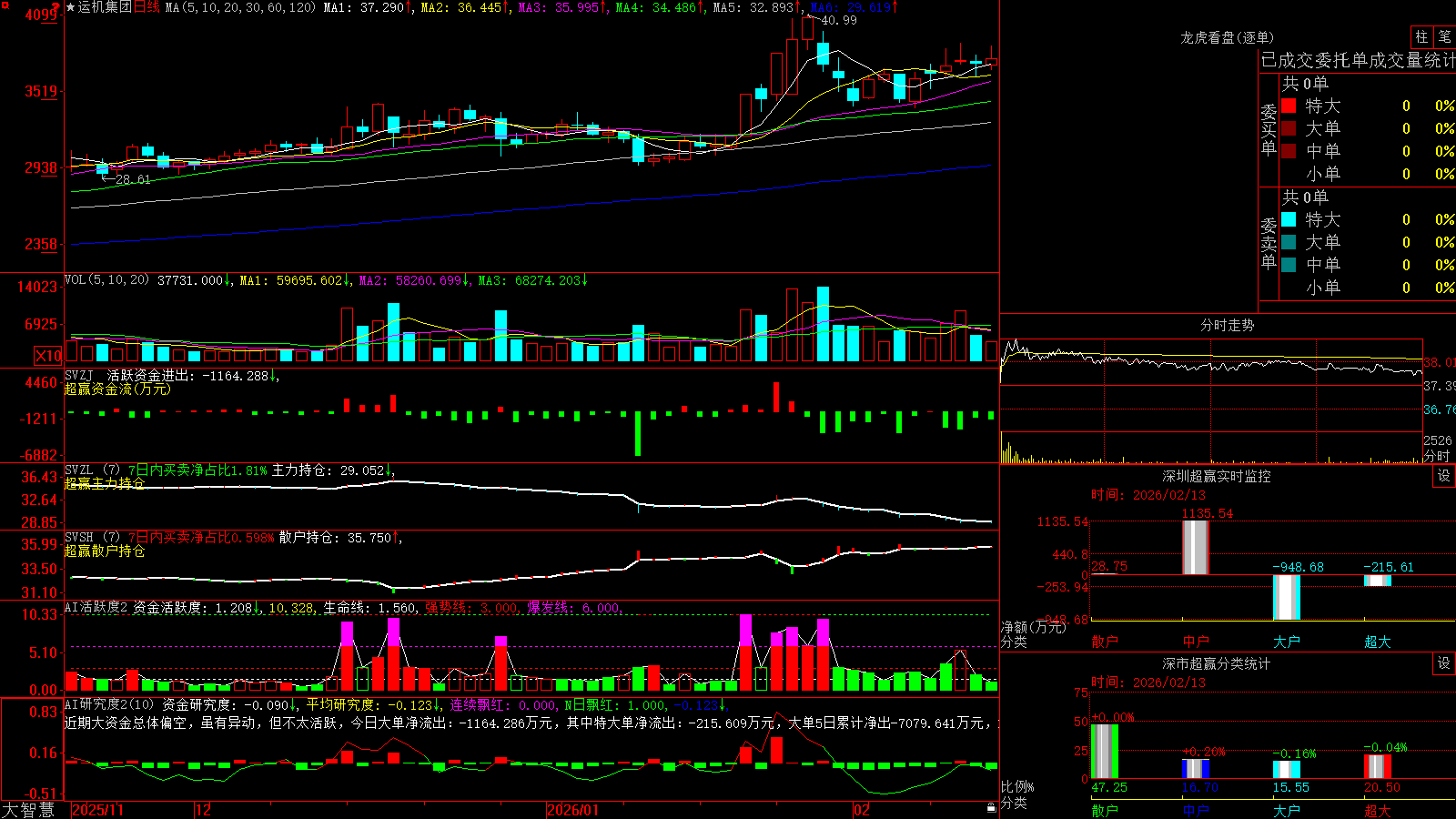Click the 深市超赢分类统计 panel title

[x=1217, y=663]
